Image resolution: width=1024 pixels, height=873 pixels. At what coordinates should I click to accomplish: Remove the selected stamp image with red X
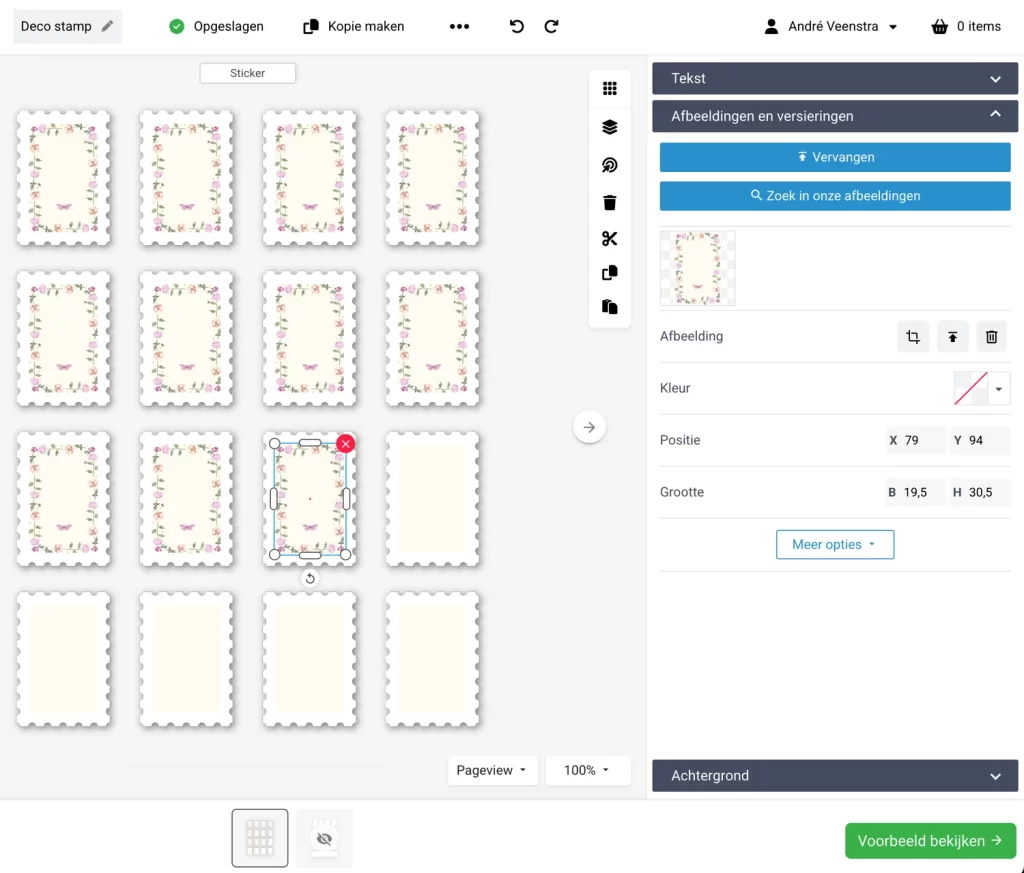pyautogui.click(x=345, y=443)
